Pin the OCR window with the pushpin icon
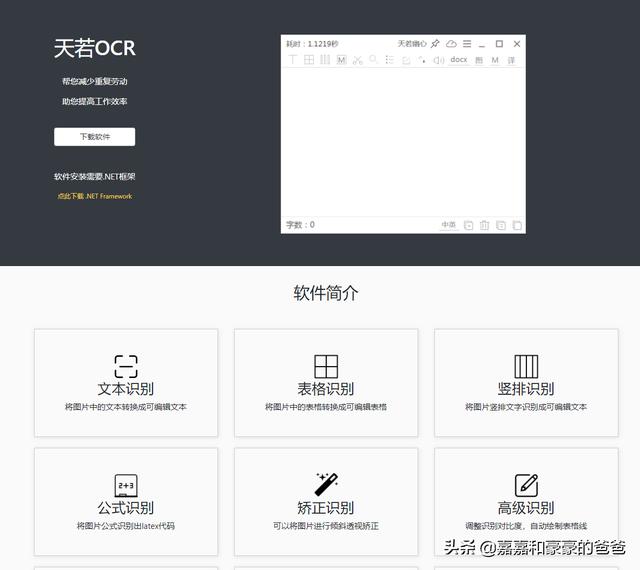 point(435,43)
